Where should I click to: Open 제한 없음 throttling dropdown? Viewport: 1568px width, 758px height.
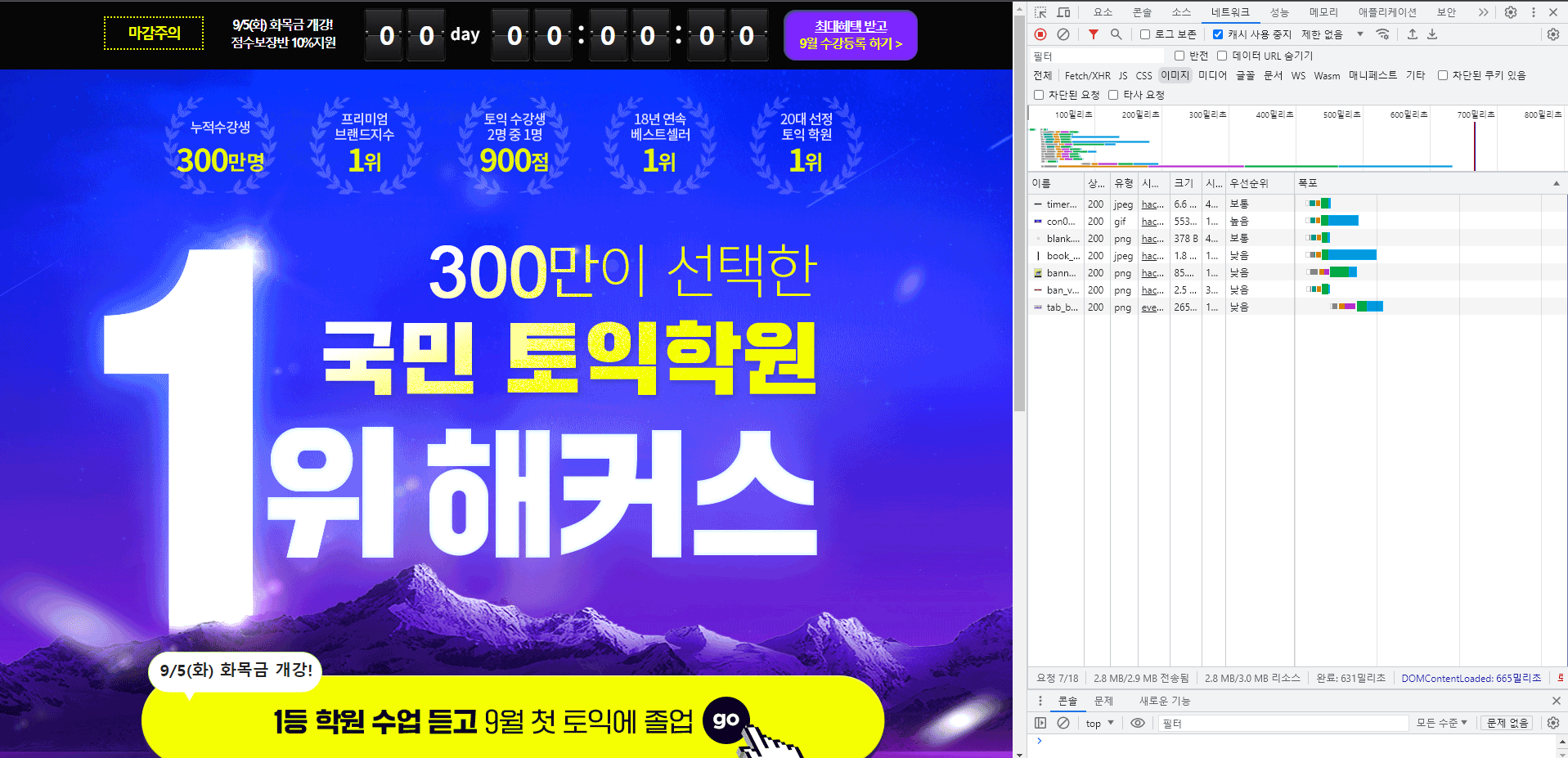[1332, 34]
